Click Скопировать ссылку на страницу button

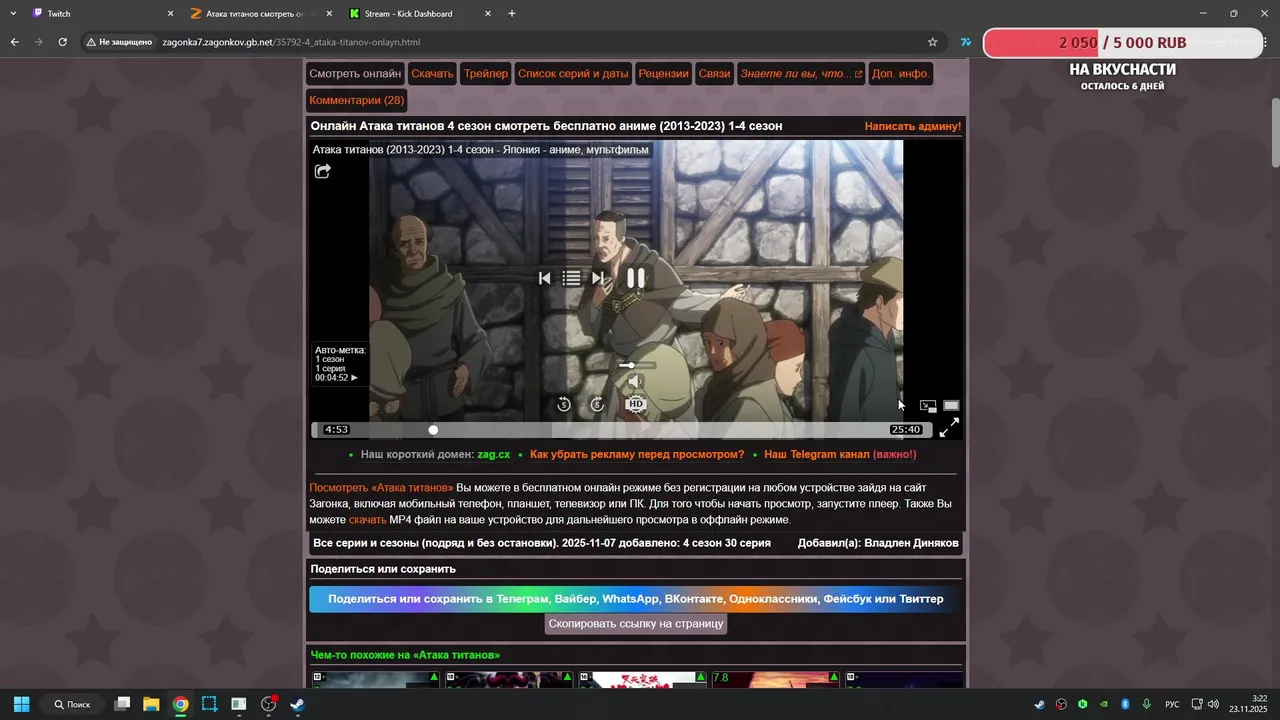636,623
